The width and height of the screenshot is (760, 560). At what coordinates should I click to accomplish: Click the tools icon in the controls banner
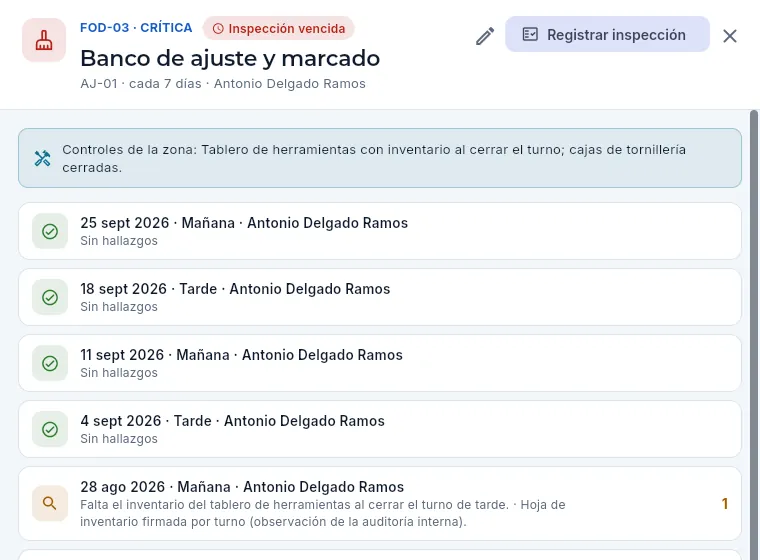pos(43,159)
